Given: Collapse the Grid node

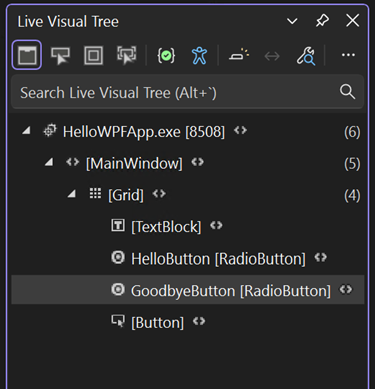Looking at the screenshot, I should pyautogui.click(x=71, y=194).
